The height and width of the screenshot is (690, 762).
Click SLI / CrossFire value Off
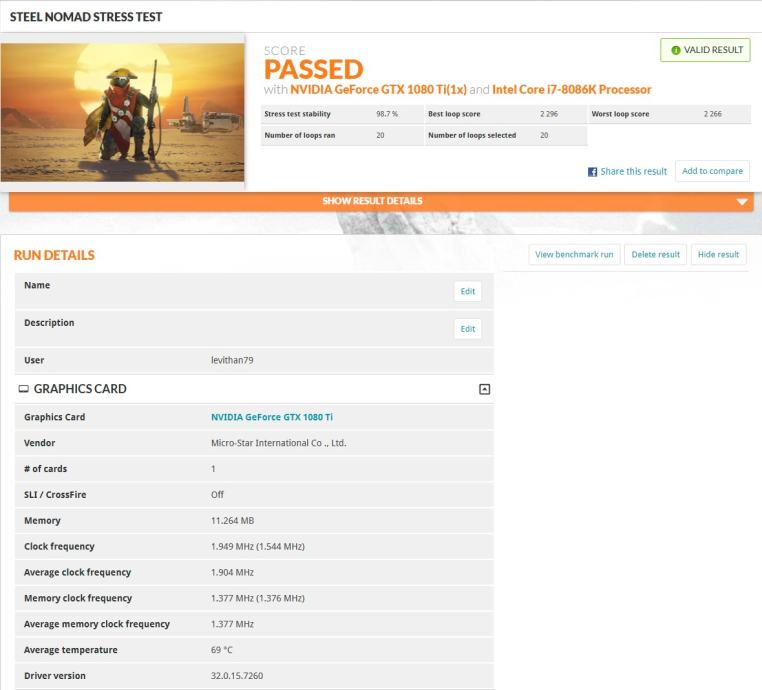coord(217,494)
